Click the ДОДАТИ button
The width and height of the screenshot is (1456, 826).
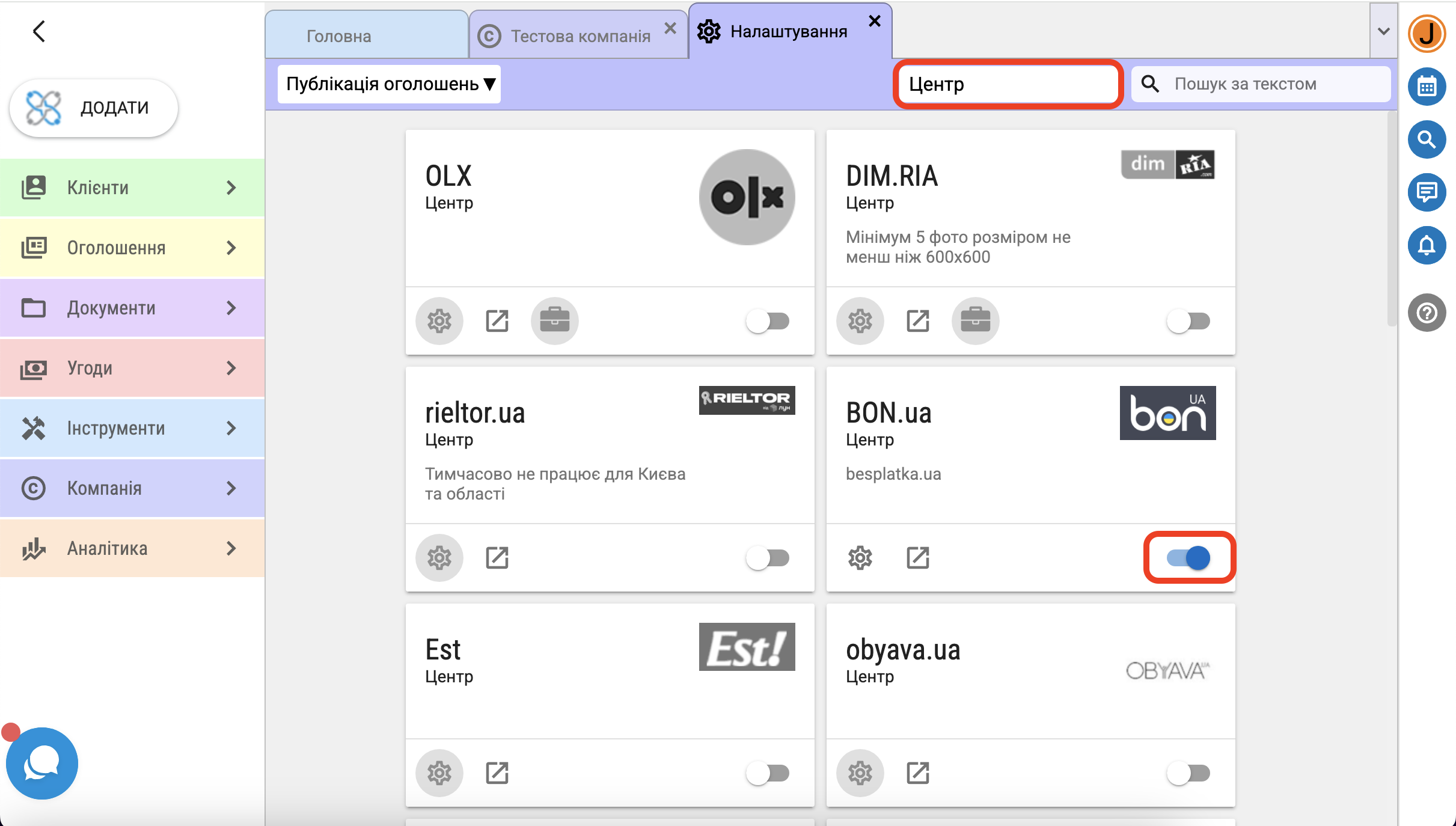[x=94, y=108]
